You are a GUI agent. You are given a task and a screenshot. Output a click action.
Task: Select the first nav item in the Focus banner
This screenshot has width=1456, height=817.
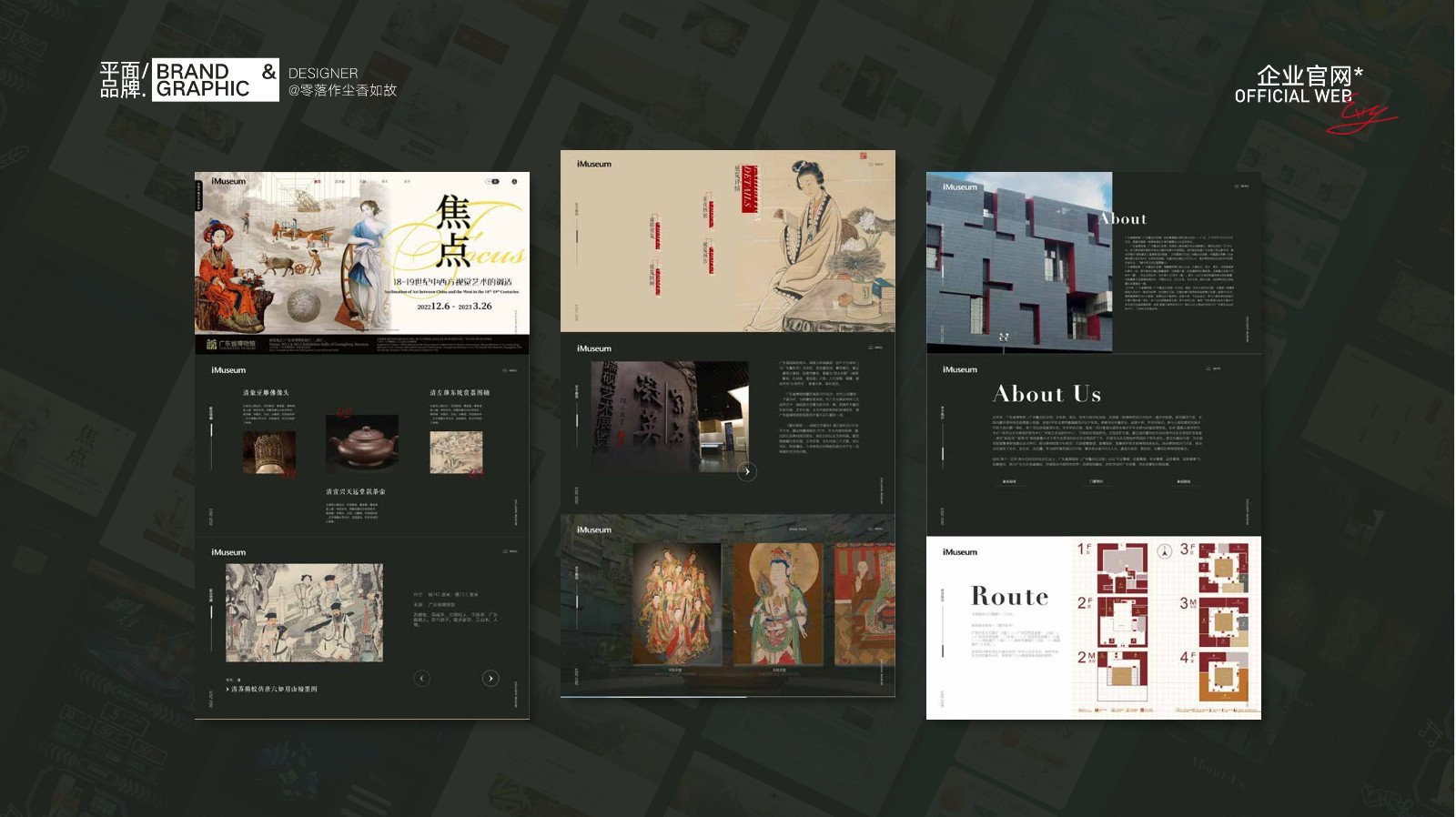[318, 182]
